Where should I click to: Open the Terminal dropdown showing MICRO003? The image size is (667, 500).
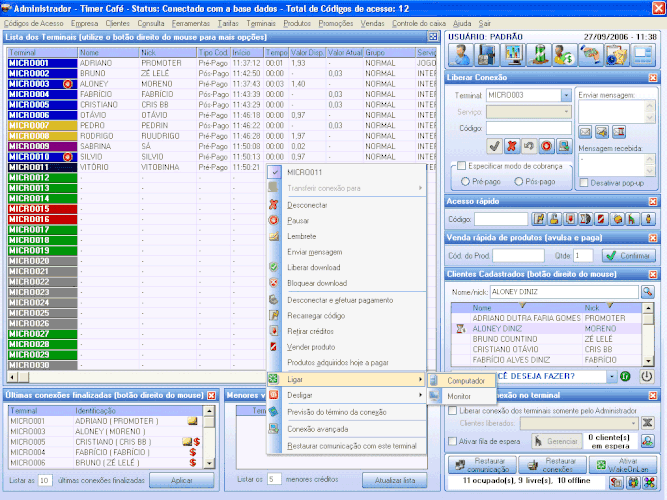[566, 95]
